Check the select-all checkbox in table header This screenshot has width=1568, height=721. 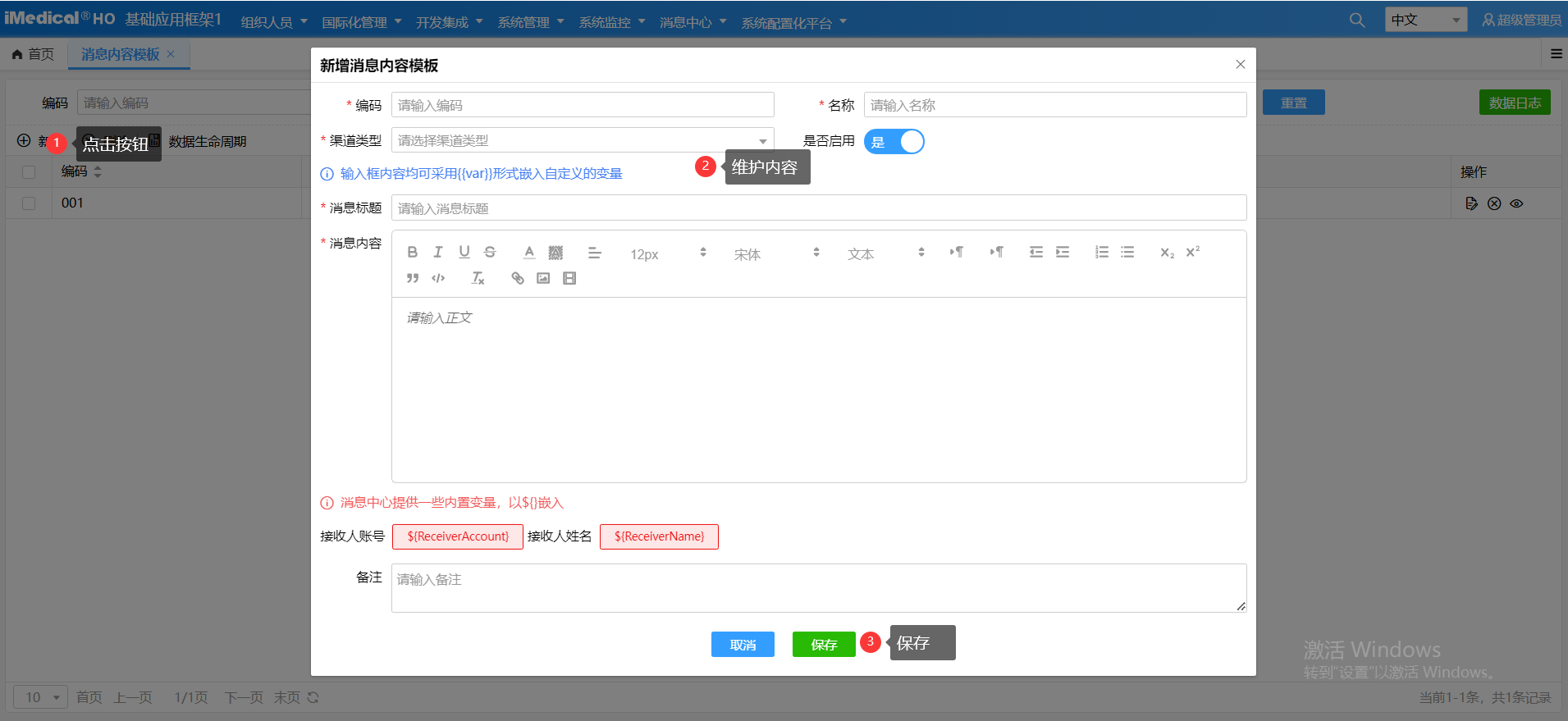pyautogui.click(x=29, y=172)
